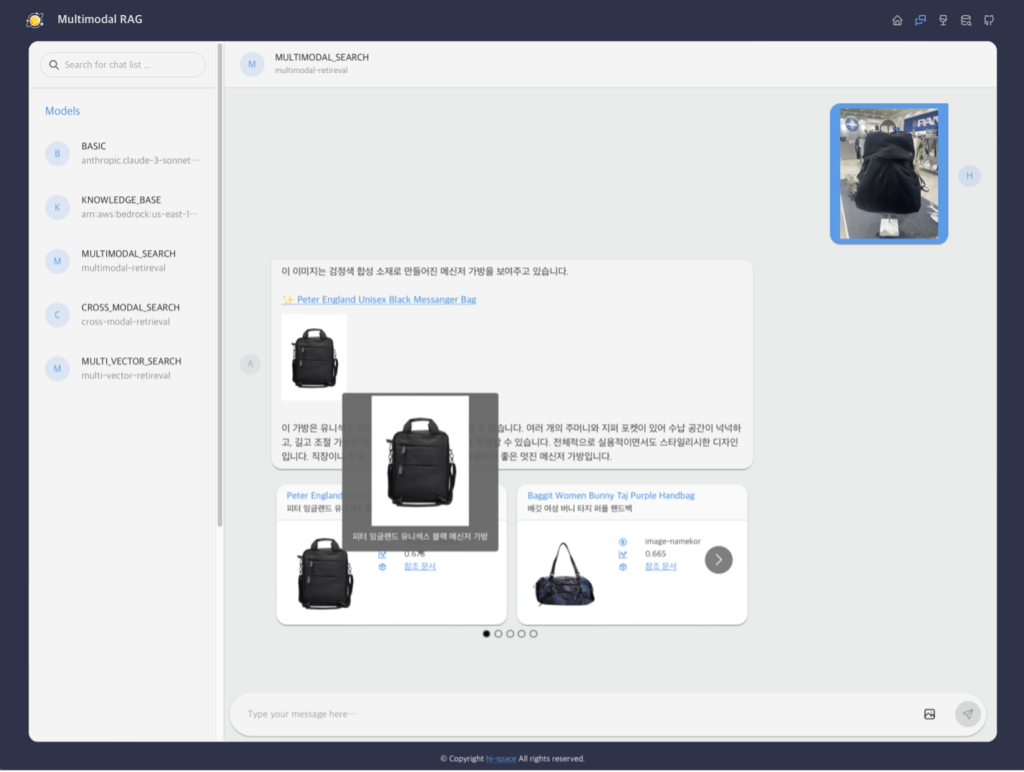
Task: Open the hi-space link in the footer
Action: pyautogui.click(x=501, y=759)
